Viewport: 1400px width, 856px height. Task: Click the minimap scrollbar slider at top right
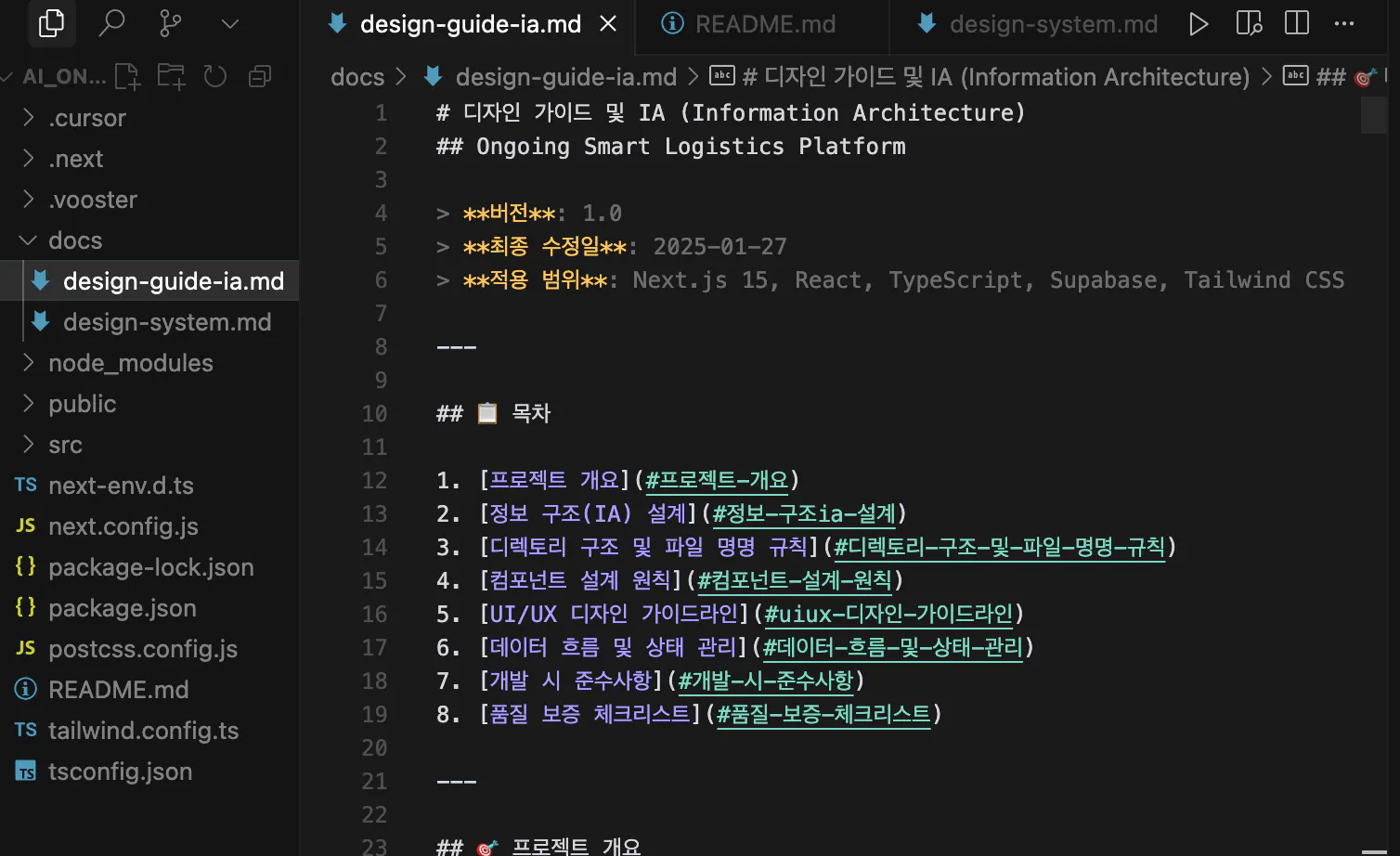1374,115
